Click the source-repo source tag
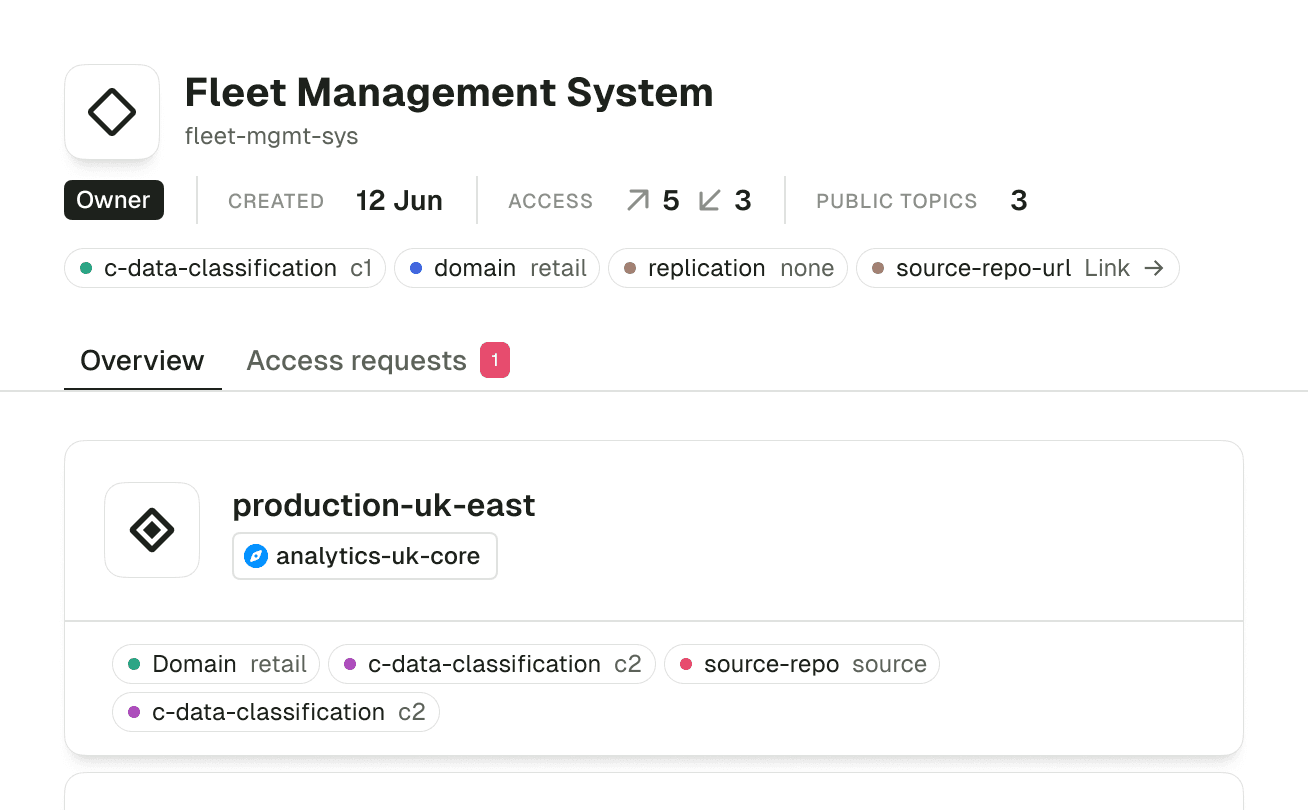 [802, 664]
